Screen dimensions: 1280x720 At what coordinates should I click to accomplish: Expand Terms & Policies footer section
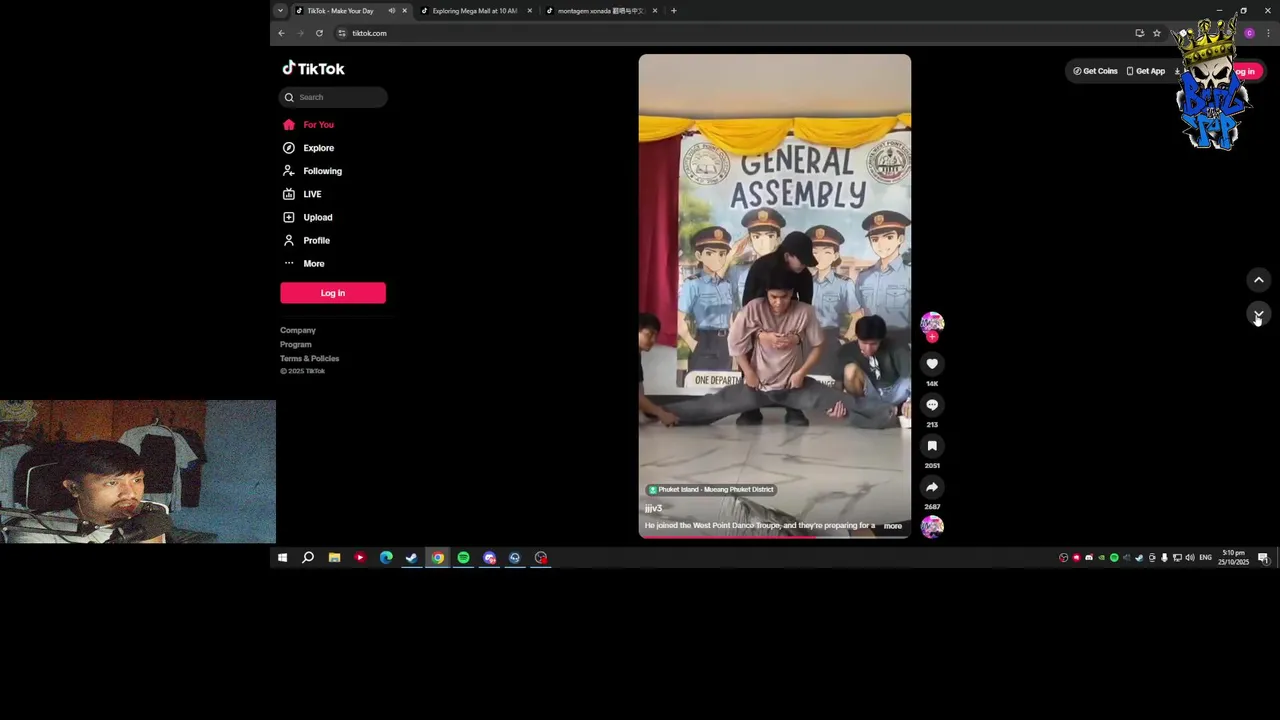click(x=310, y=358)
